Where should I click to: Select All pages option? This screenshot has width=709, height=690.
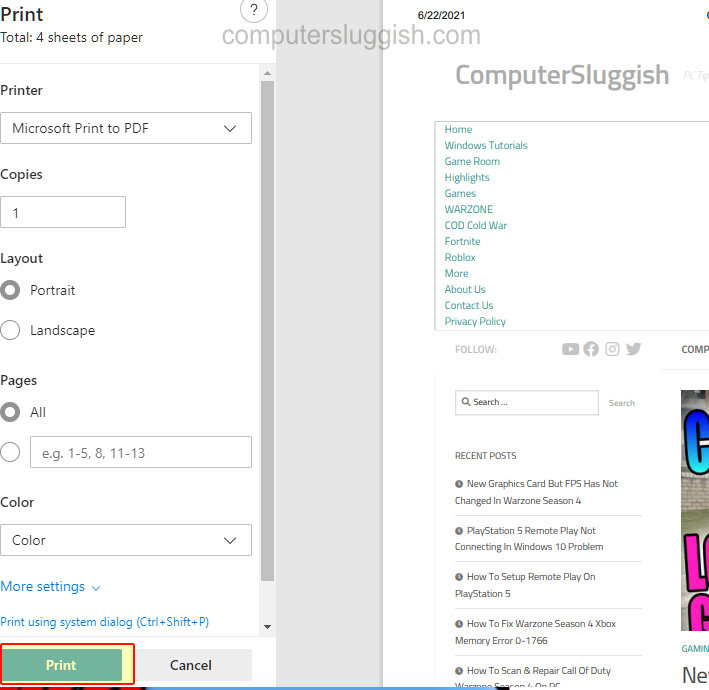10,412
